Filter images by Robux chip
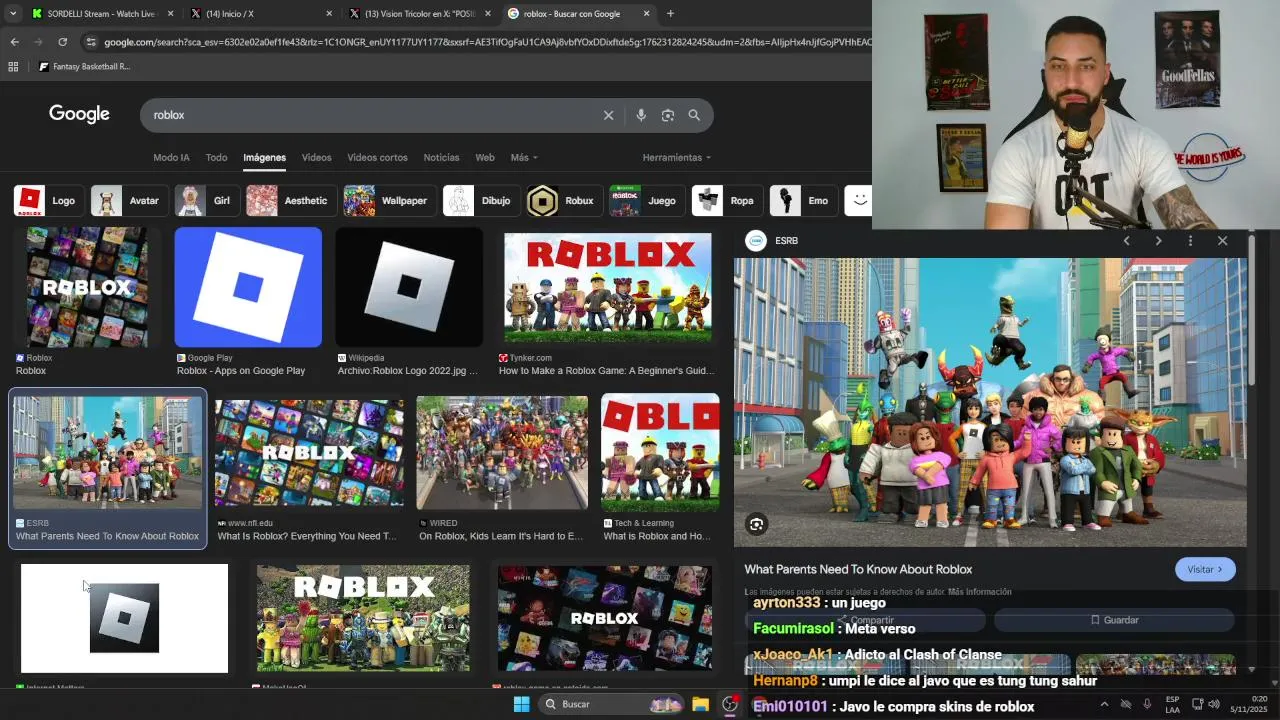This screenshot has height=720, width=1280. pyautogui.click(x=563, y=201)
